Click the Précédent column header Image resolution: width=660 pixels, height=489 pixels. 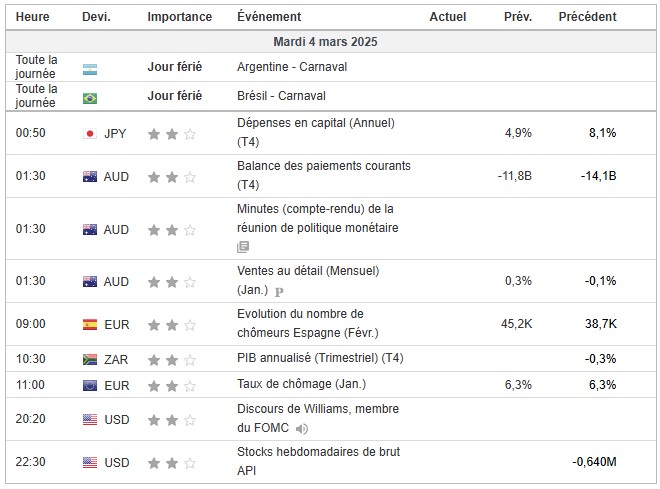click(587, 17)
